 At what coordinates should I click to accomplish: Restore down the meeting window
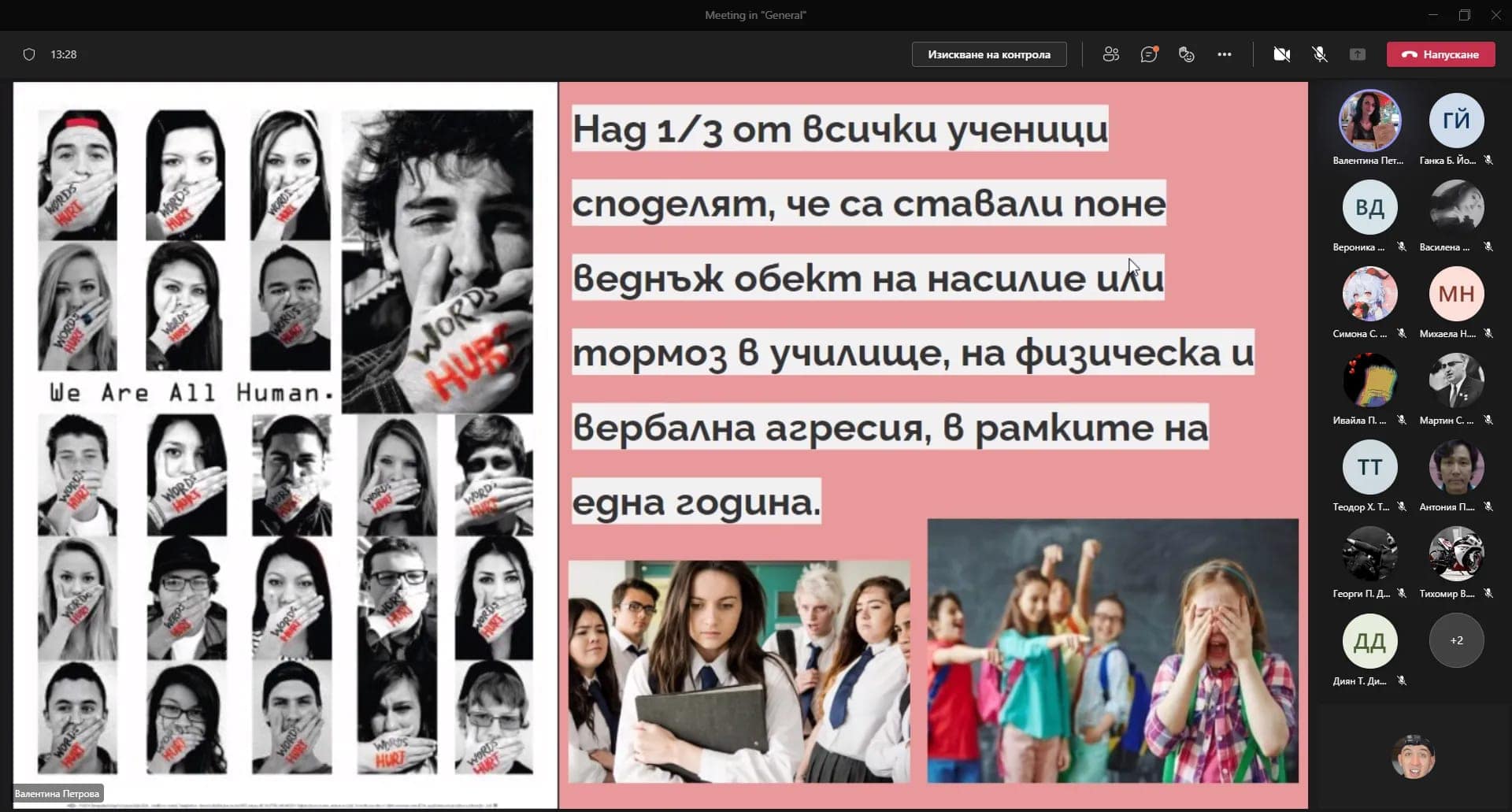pyautogui.click(x=1464, y=15)
